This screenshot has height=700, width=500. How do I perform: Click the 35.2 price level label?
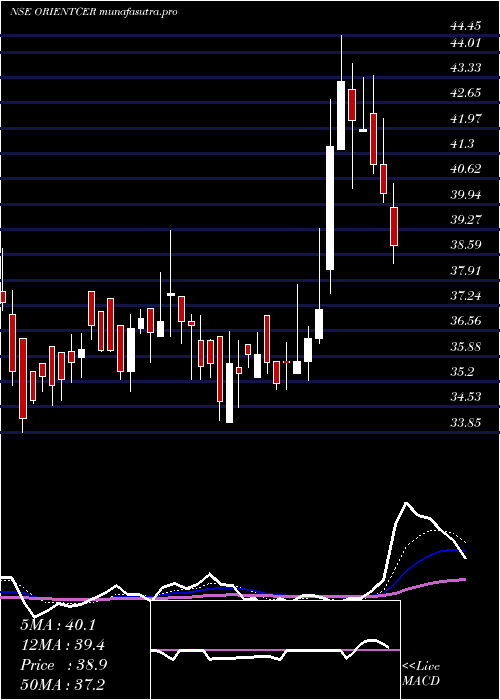[x=462, y=371]
